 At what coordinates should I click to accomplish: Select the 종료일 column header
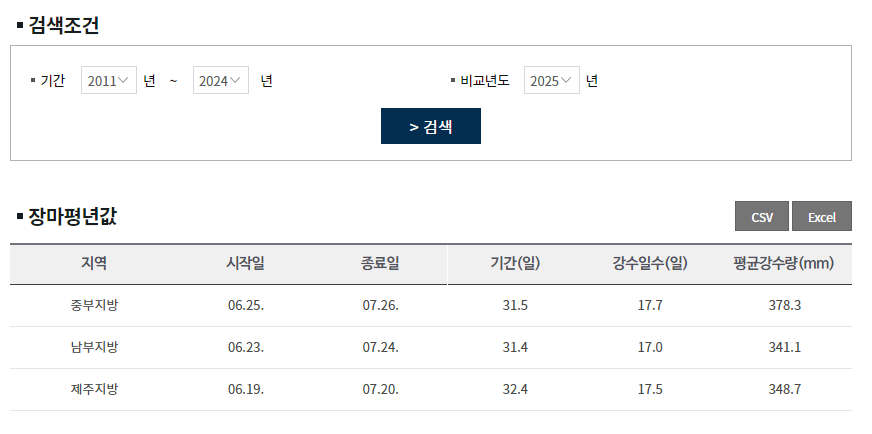click(x=380, y=263)
